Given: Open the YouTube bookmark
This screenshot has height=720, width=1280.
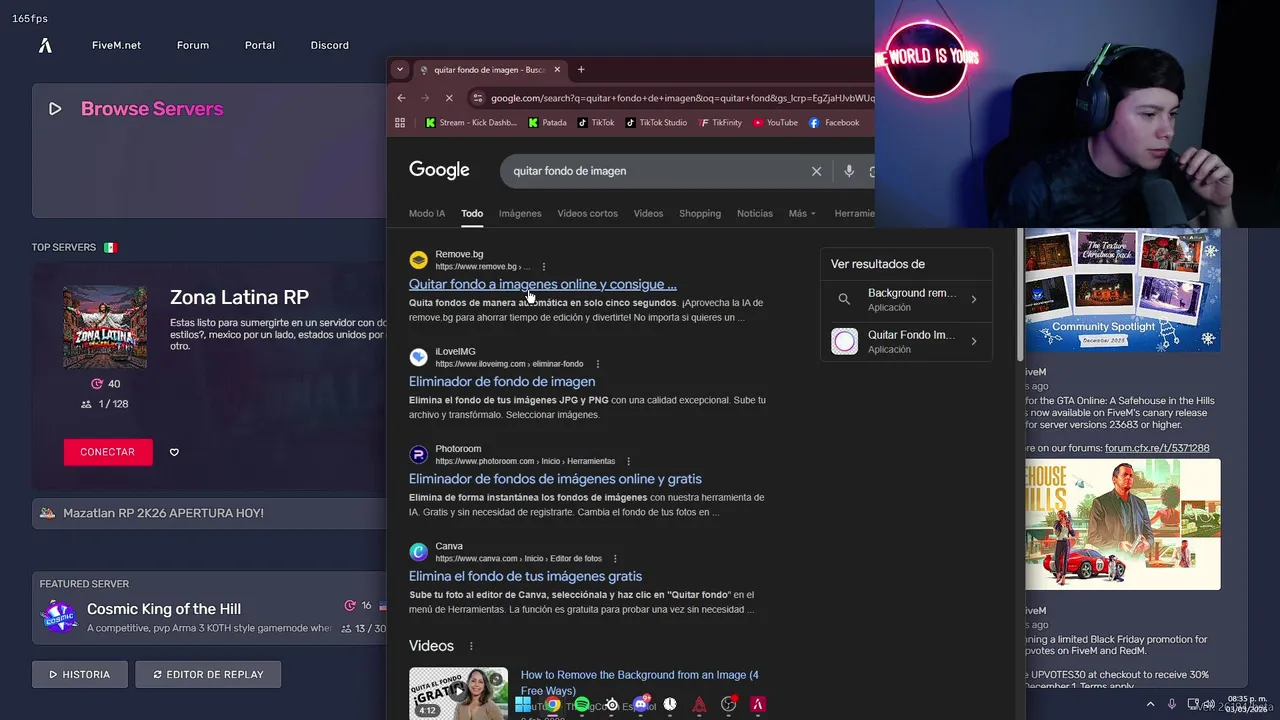Looking at the screenshot, I should point(775,123).
